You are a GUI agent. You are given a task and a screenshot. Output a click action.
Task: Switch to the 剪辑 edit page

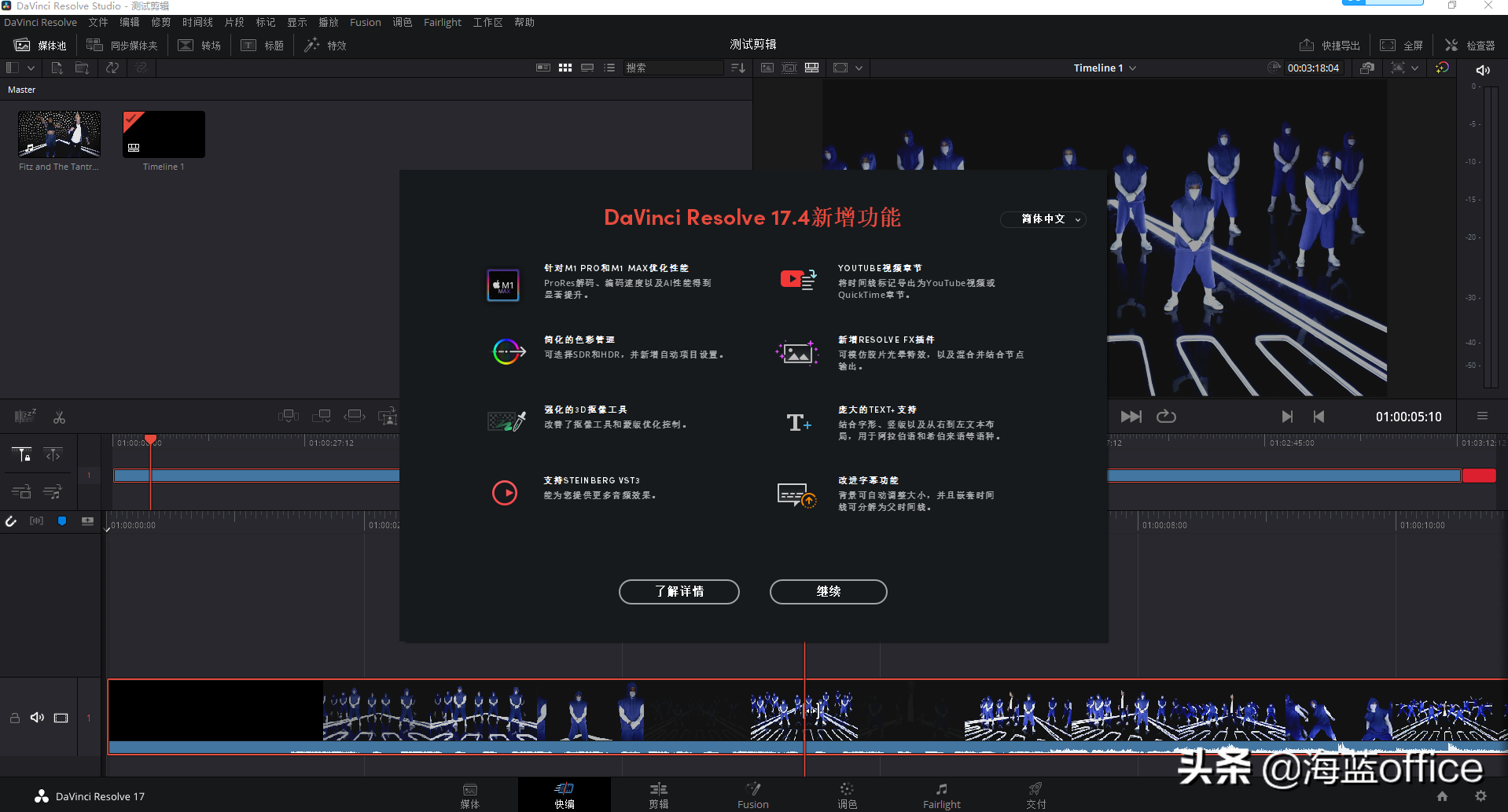click(x=659, y=795)
